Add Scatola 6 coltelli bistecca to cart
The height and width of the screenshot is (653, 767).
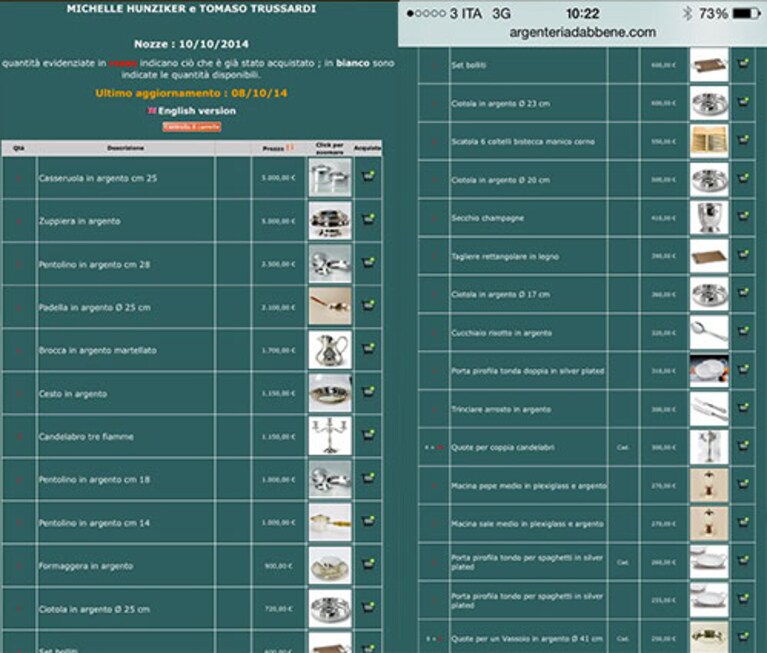tap(743, 140)
